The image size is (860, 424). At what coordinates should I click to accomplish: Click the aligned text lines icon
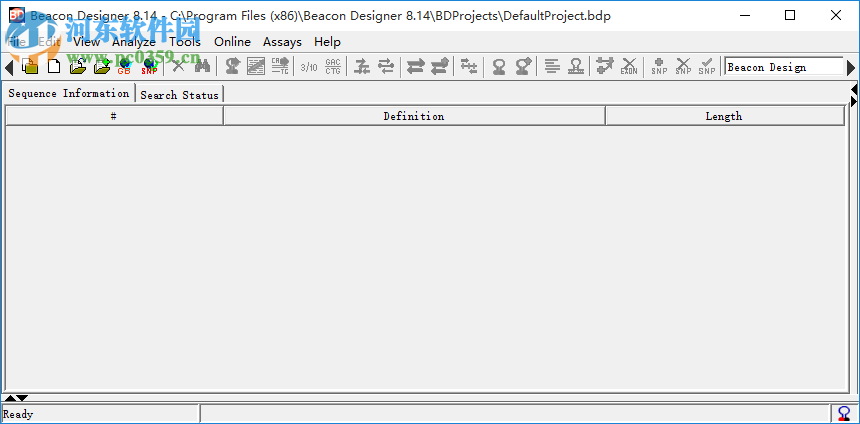(552, 66)
